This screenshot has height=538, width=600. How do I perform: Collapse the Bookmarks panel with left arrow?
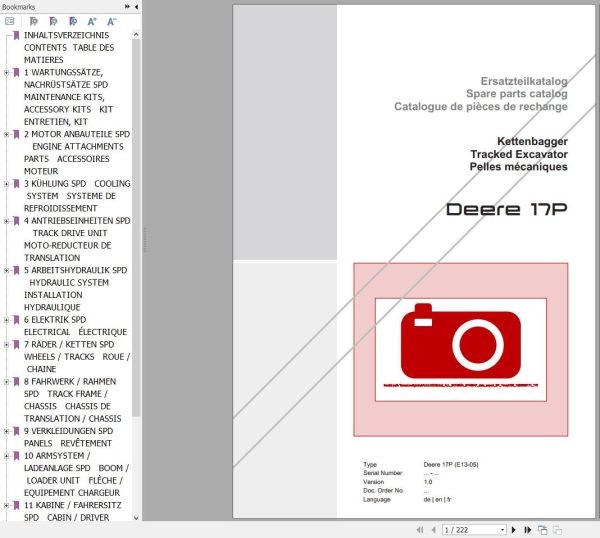pos(136,7)
